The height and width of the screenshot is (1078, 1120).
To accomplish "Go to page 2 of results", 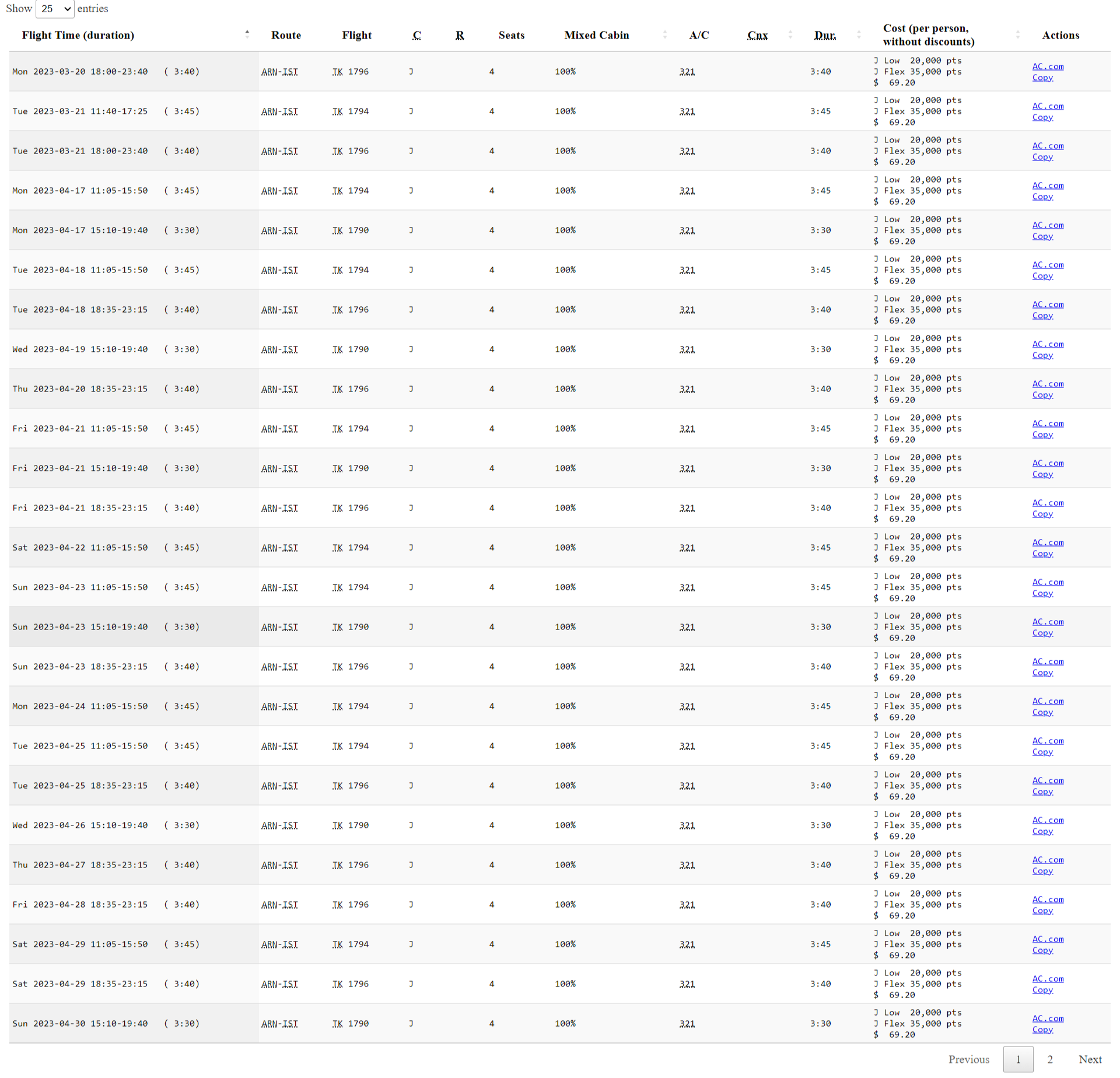I will coord(1049,1059).
